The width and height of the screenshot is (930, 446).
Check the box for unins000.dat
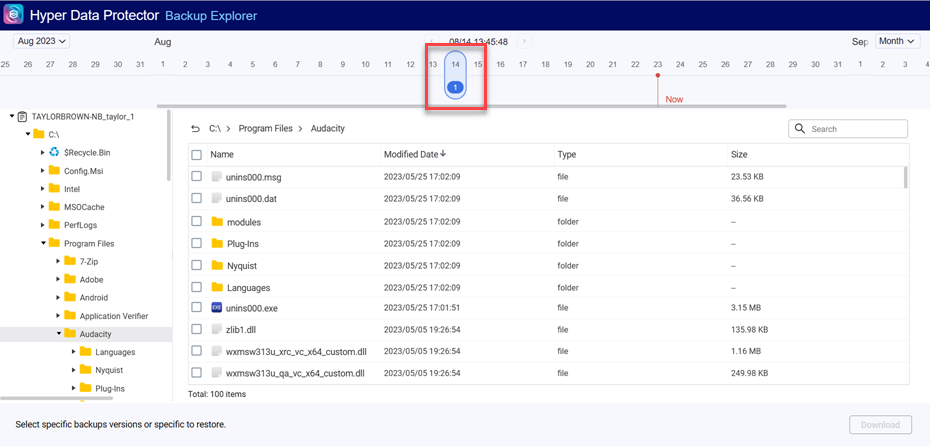click(x=196, y=199)
